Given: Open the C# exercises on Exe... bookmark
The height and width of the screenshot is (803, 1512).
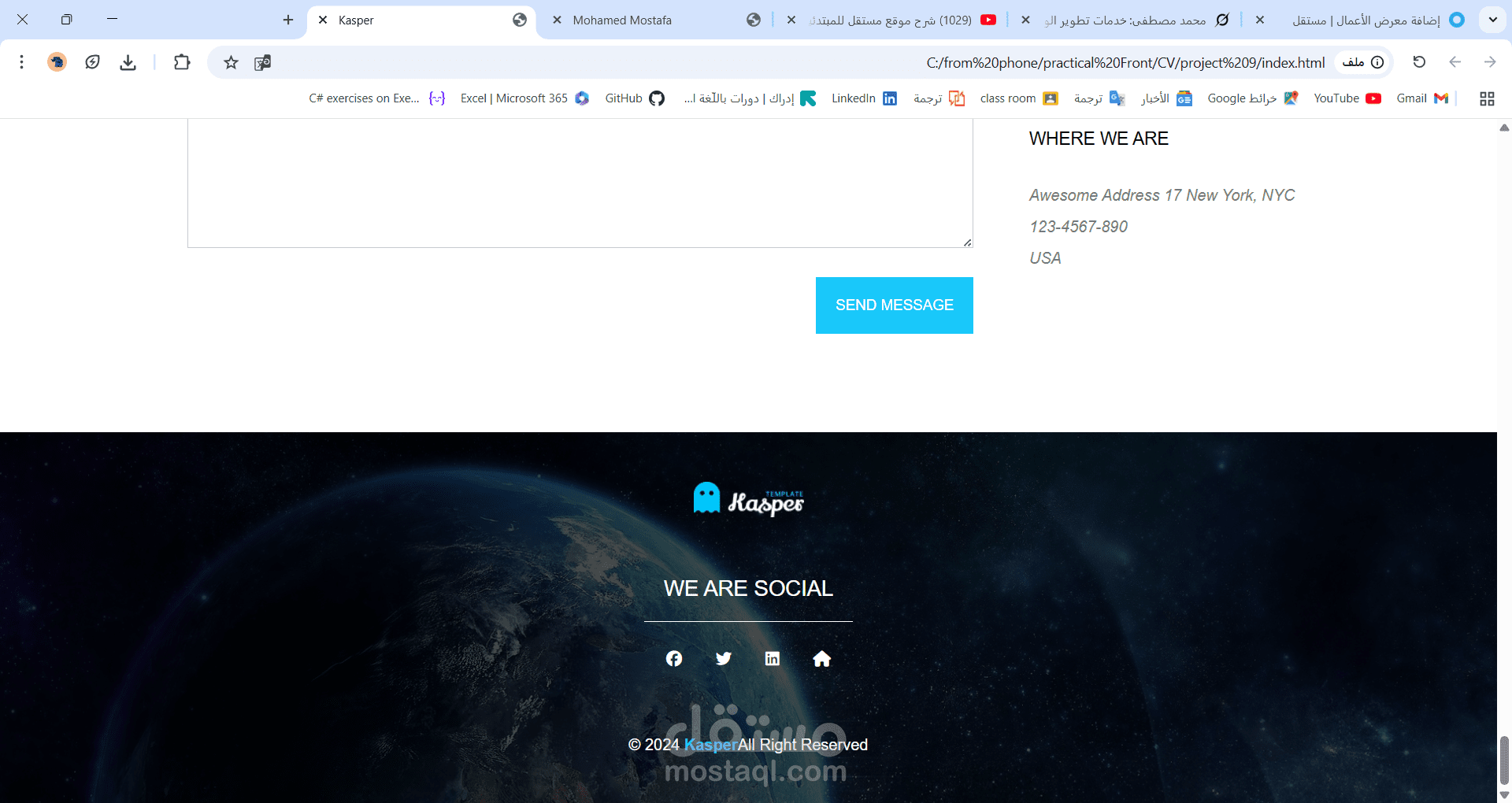Looking at the screenshot, I should [377, 98].
